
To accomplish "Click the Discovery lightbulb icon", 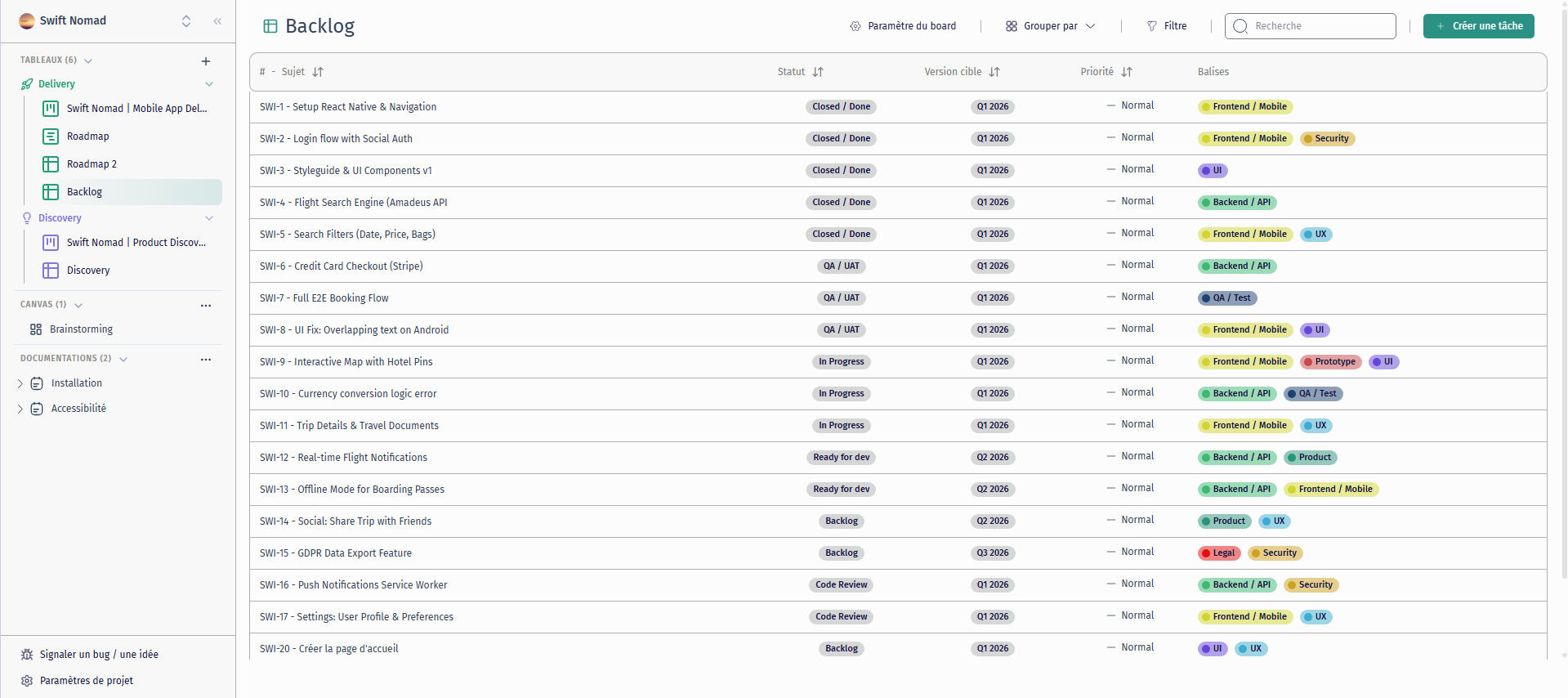I will 27,218.
